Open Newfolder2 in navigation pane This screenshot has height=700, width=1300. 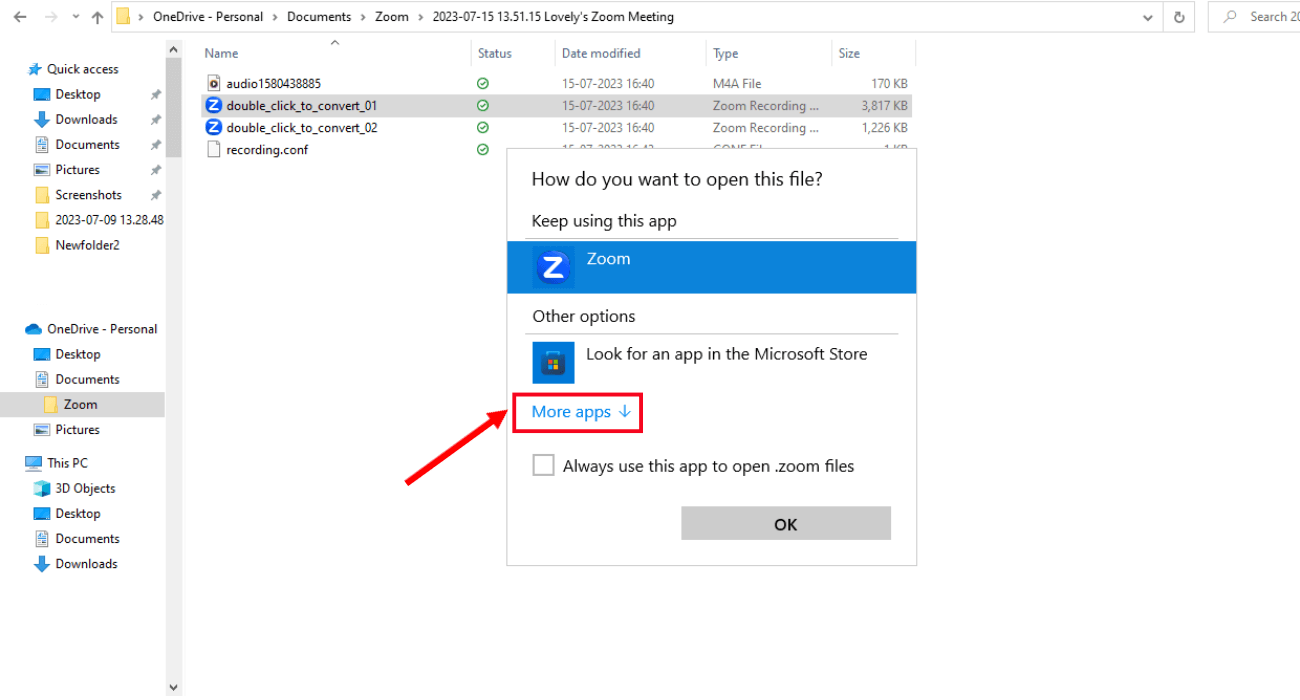coord(87,245)
